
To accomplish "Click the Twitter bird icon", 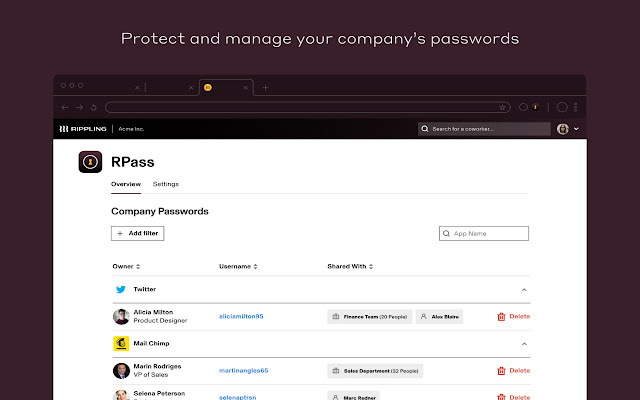I will tap(121, 289).
